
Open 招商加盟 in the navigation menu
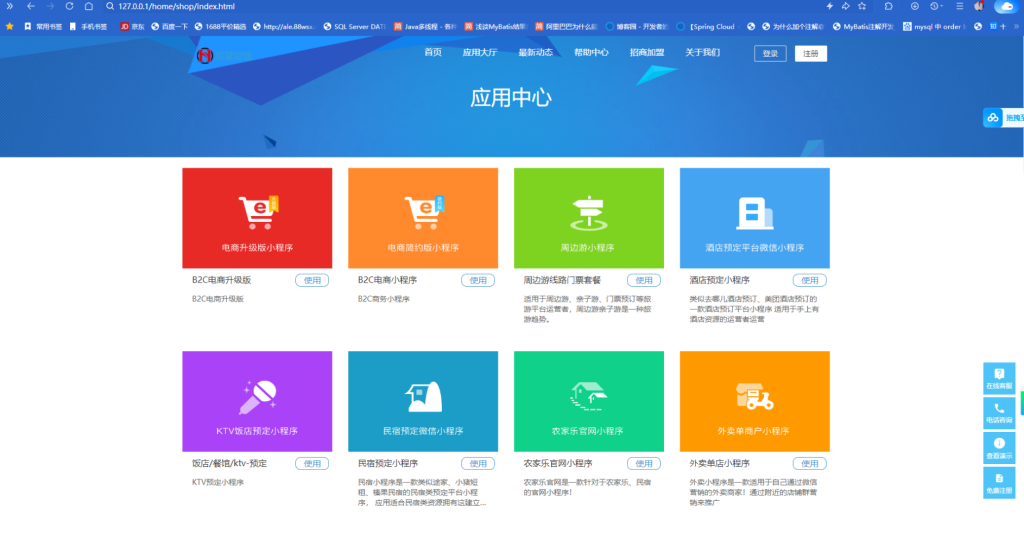[x=647, y=53]
